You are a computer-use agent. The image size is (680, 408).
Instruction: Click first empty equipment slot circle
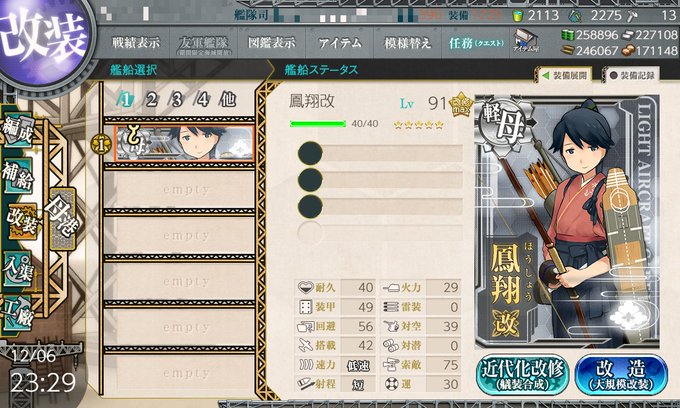point(310,153)
